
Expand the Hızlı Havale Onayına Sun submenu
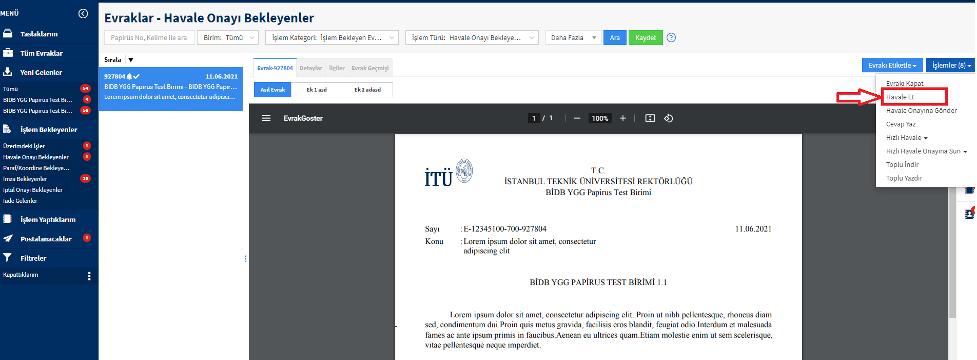click(x=926, y=151)
